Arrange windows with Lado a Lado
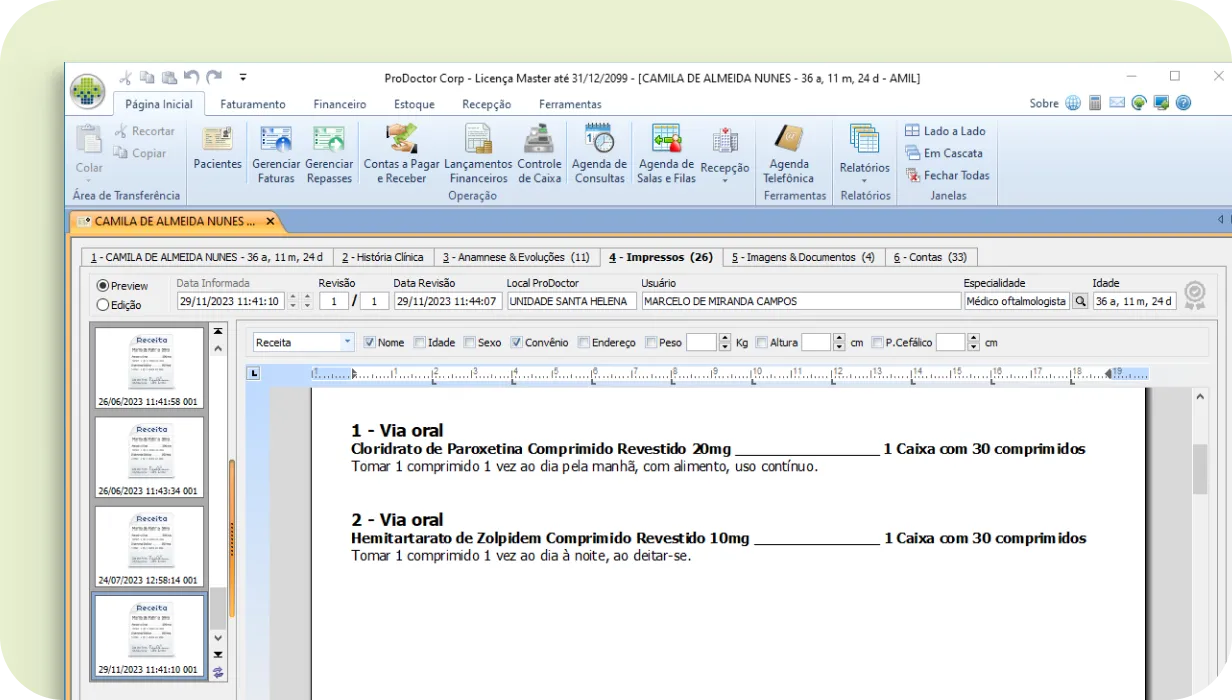Image resolution: width=1232 pixels, height=700 pixels. point(944,131)
